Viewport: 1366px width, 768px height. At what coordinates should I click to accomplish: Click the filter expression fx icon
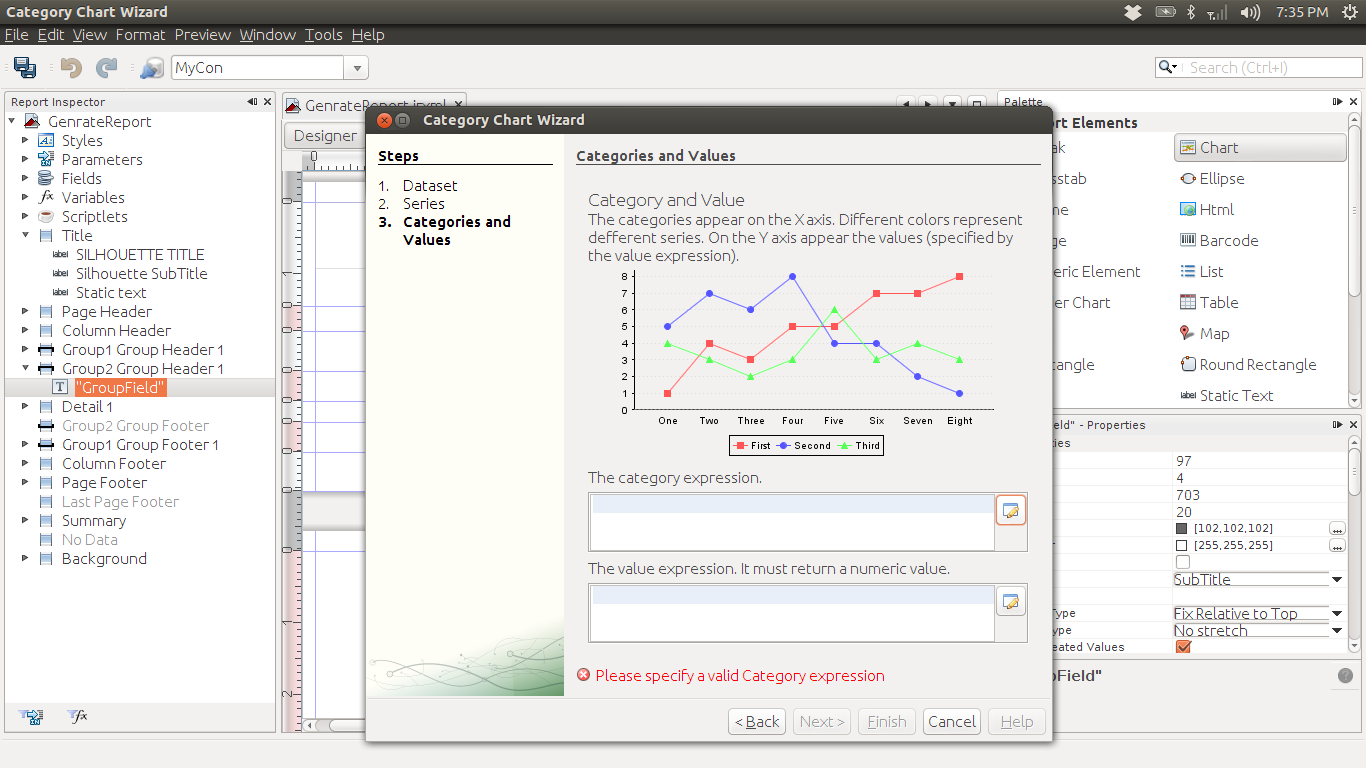tap(76, 717)
